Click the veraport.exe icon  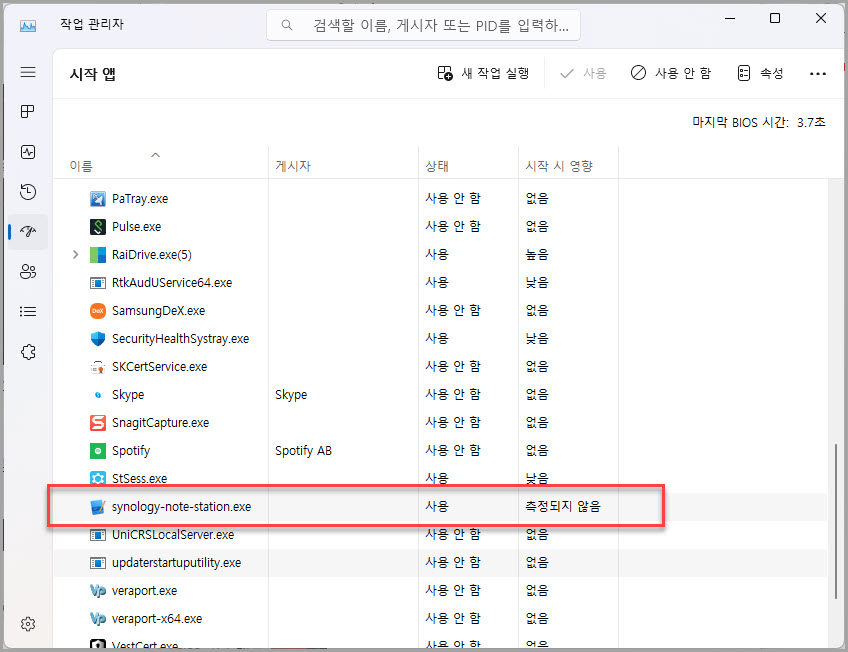[x=97, y=591]
